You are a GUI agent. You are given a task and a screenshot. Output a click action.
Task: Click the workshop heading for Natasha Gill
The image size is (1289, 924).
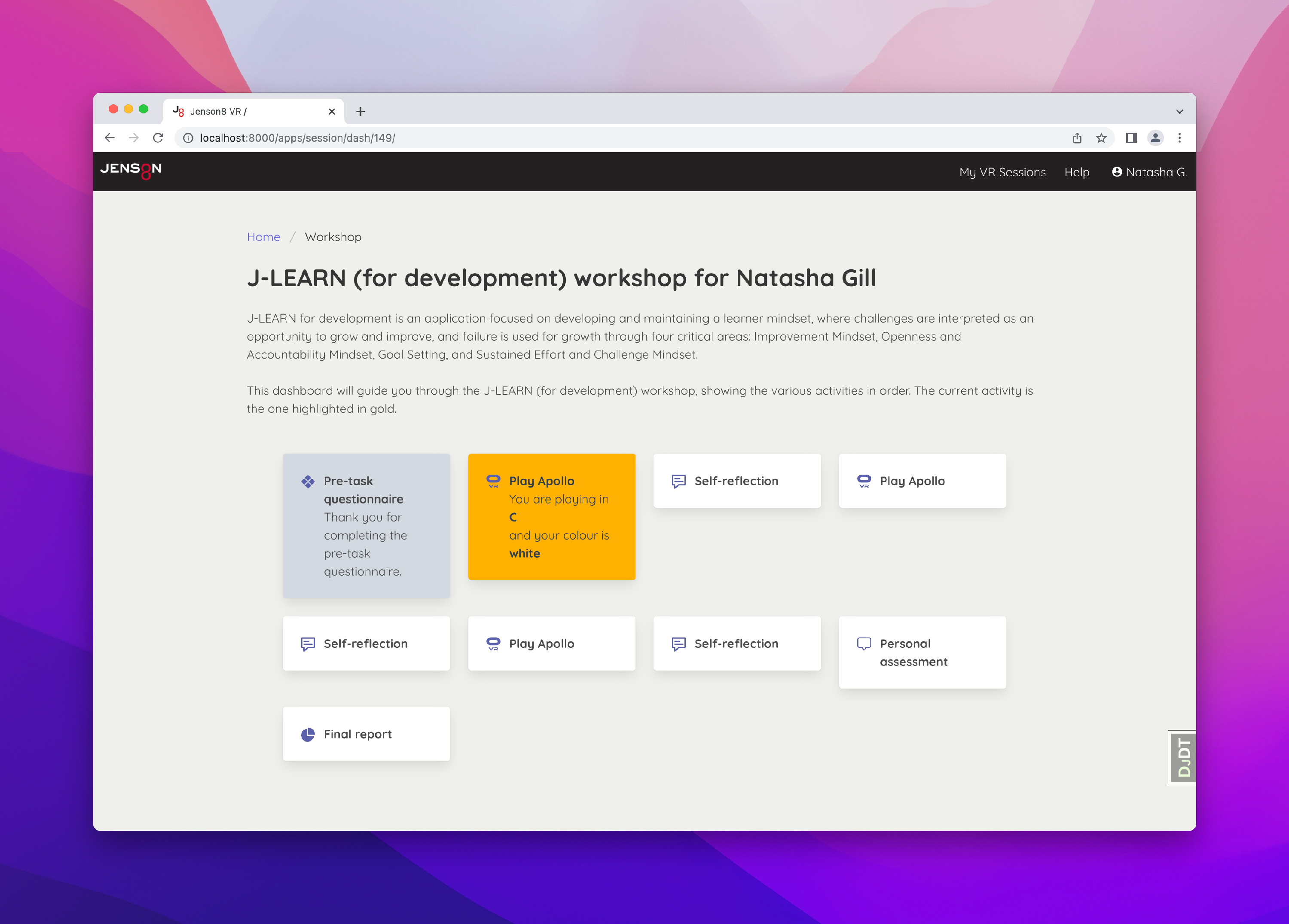(562, 278)
